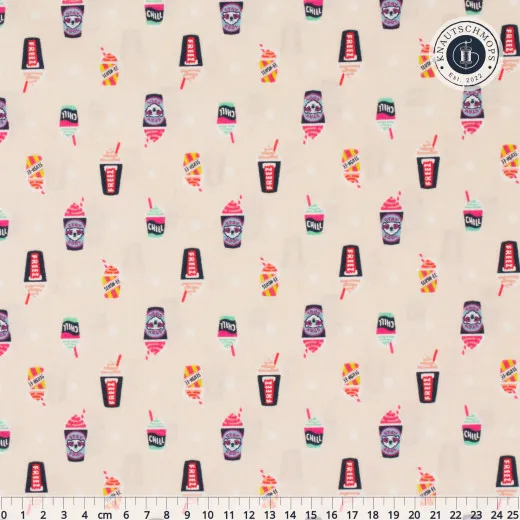Viewport: 520px width, 520px height.
Task: Click the 25 mark on the ruler
Action: (x=513, y=514)
